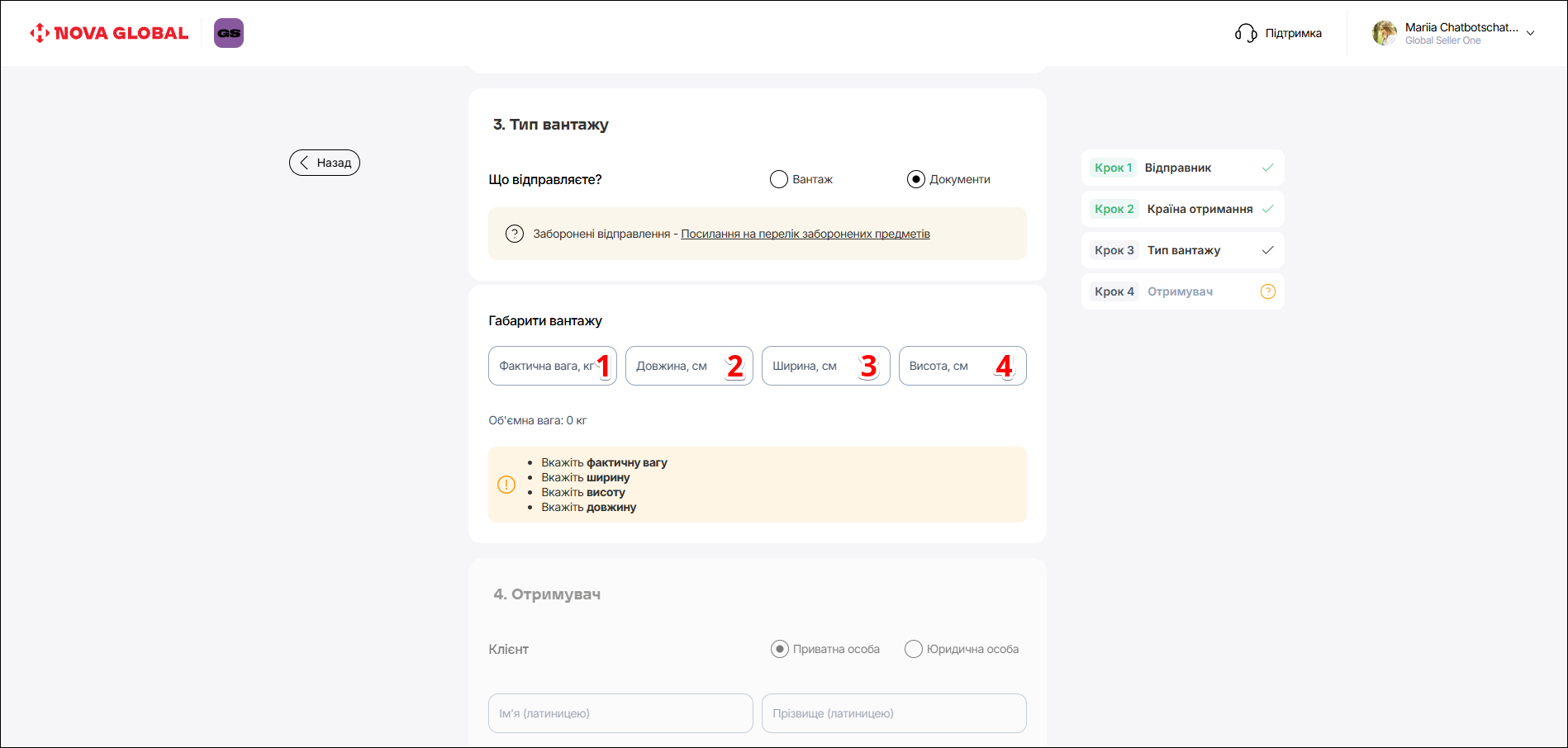Select the Вантаж radio option

779,179
